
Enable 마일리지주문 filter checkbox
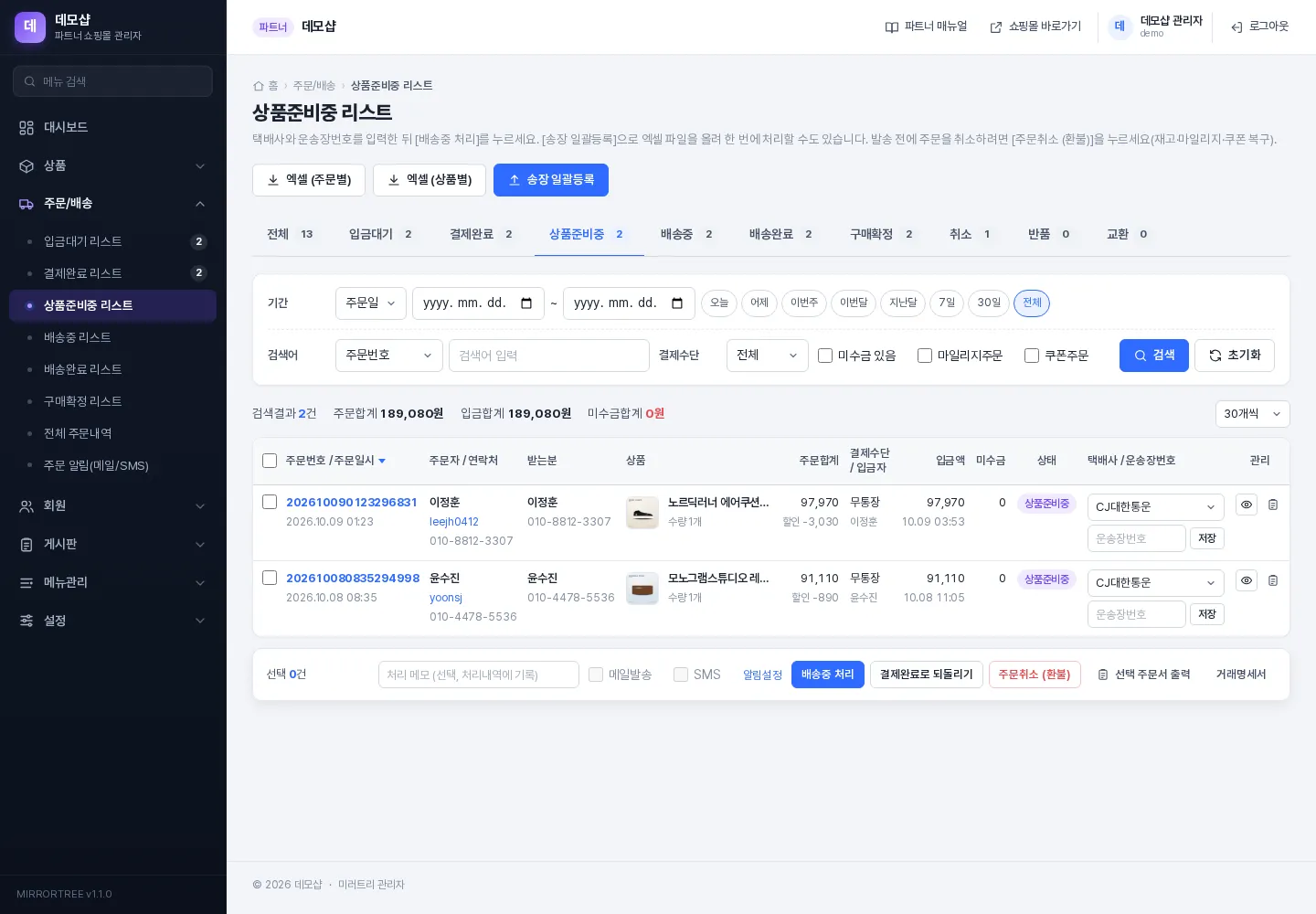point(925,356)
